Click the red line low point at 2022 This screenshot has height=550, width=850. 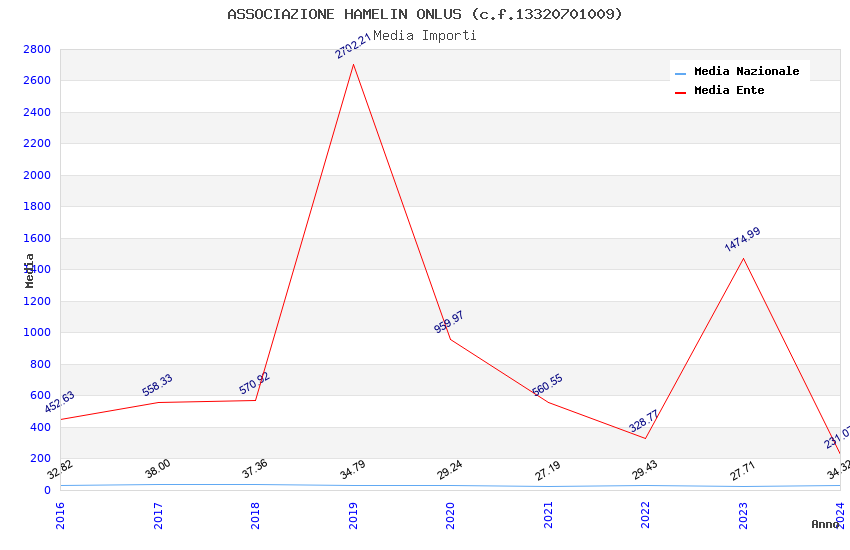point(645,438)
